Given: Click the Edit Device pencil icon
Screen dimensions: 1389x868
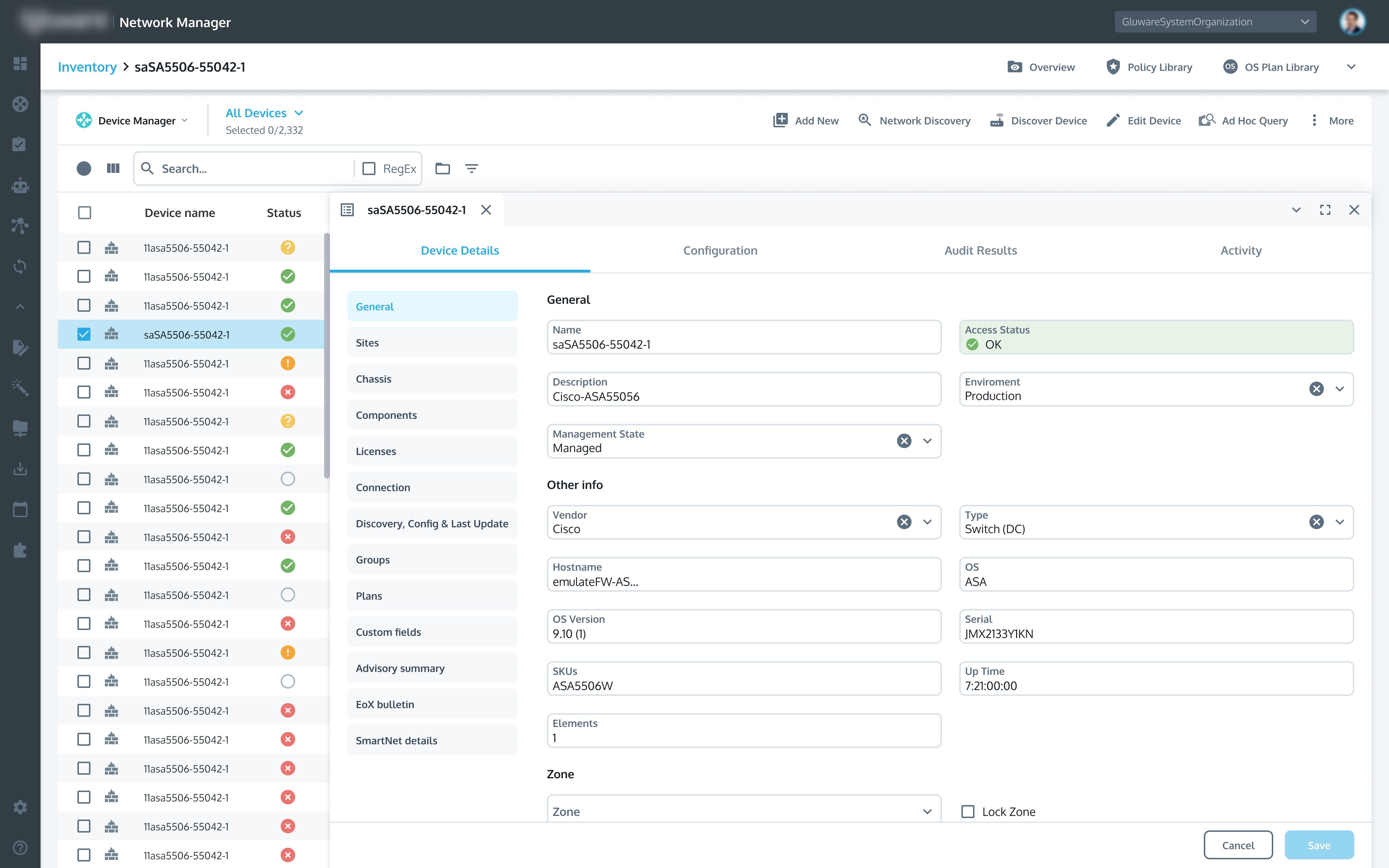Looking at the screenshot, I should [1113, 120].
